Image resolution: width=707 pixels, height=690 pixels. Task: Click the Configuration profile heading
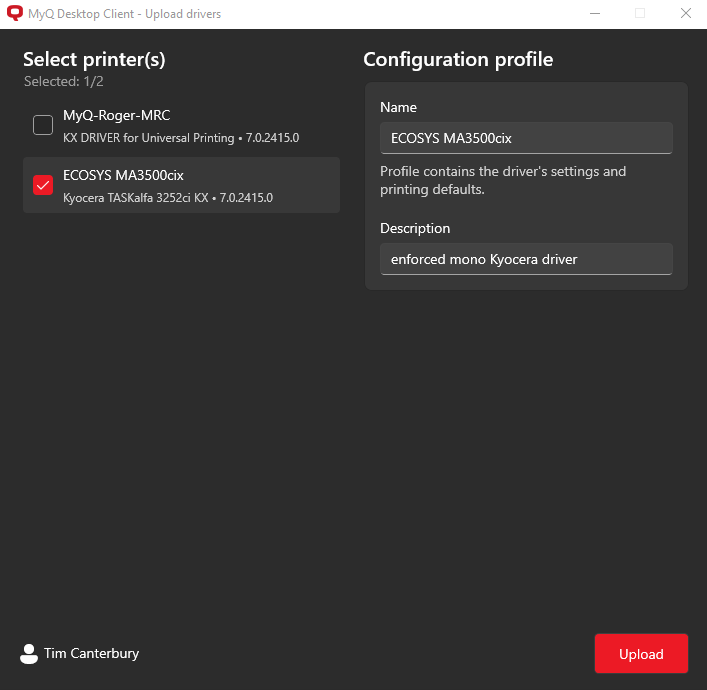(458, 59)
